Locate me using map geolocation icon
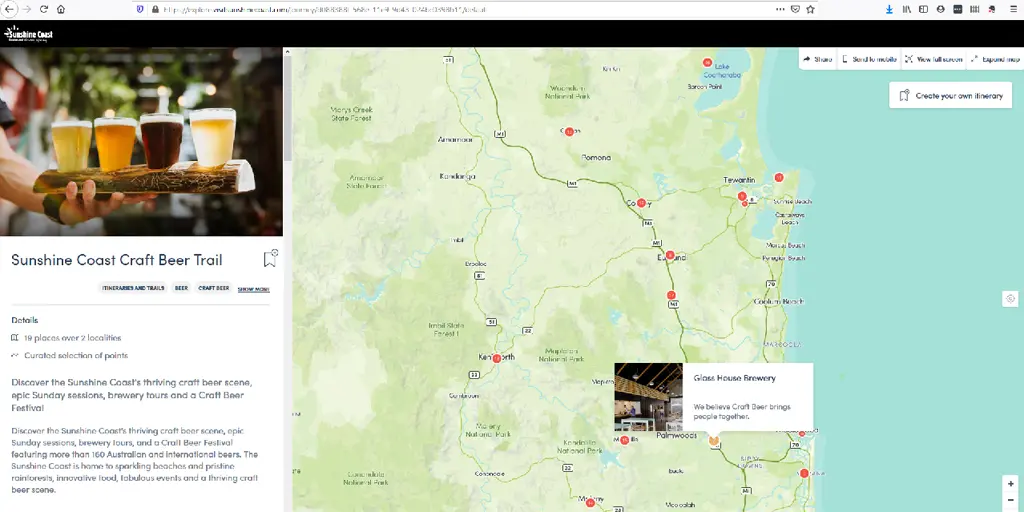The height and width of the screenshot is (512, 1024). click(x=1010, y=299)
